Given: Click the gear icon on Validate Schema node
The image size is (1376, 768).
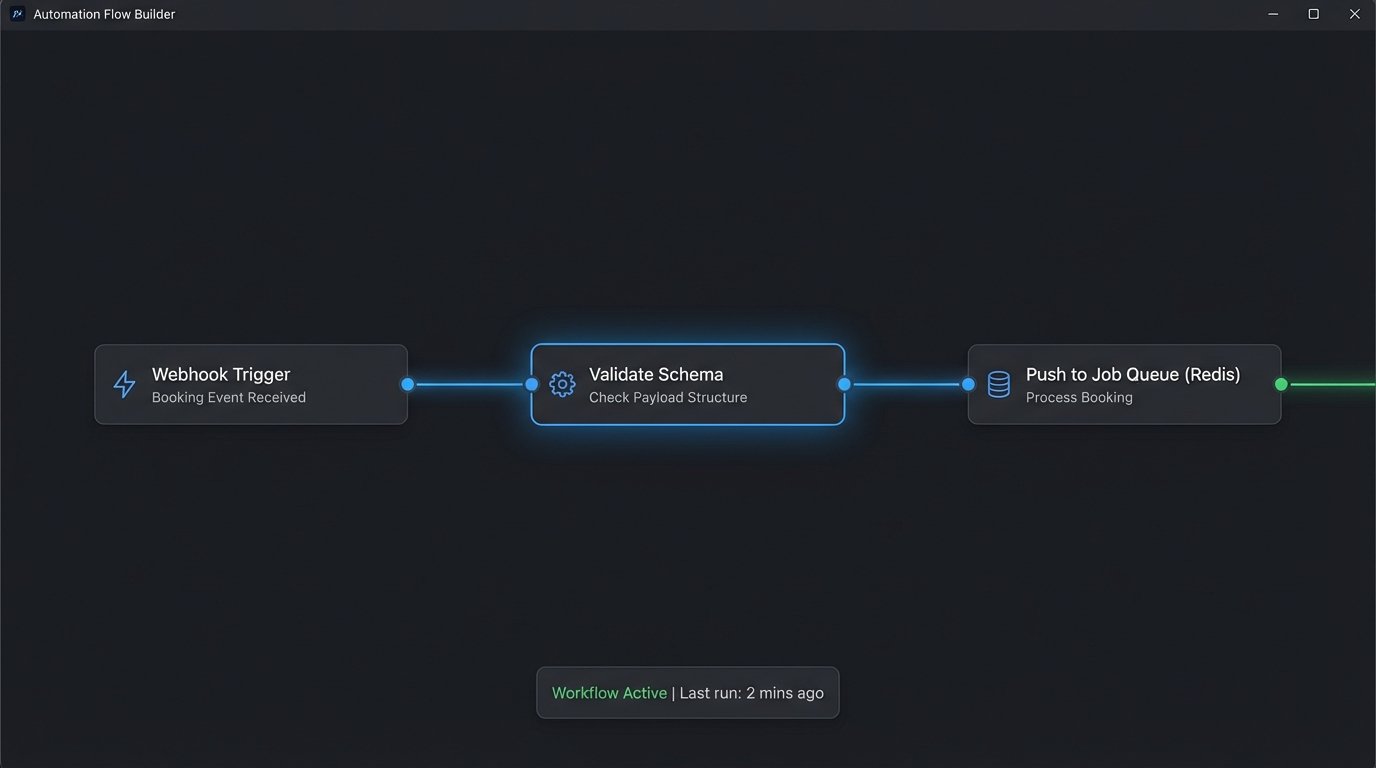Looking at the screenshot, I should (562, 384).
